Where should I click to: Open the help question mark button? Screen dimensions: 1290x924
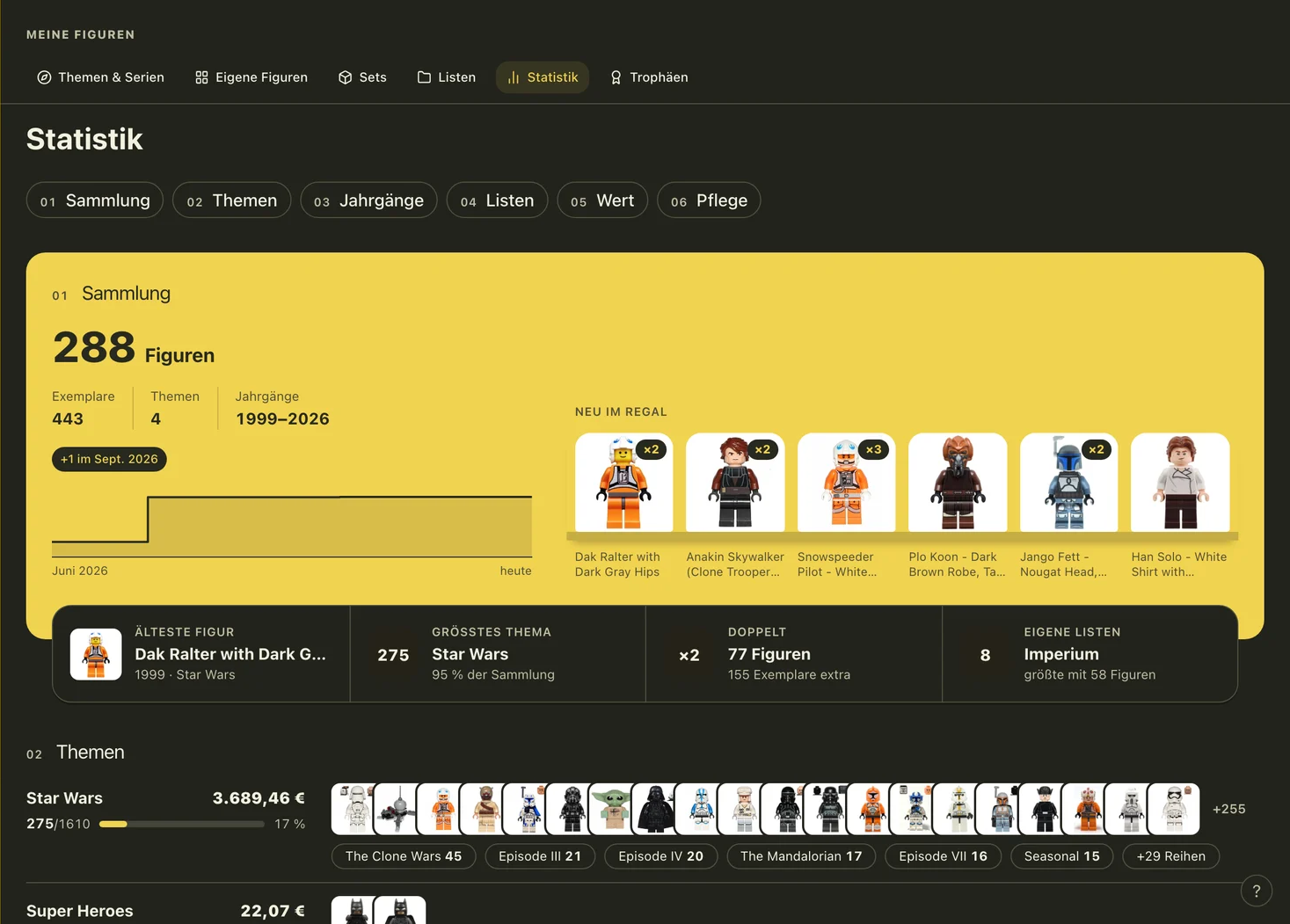[1257, 891]
